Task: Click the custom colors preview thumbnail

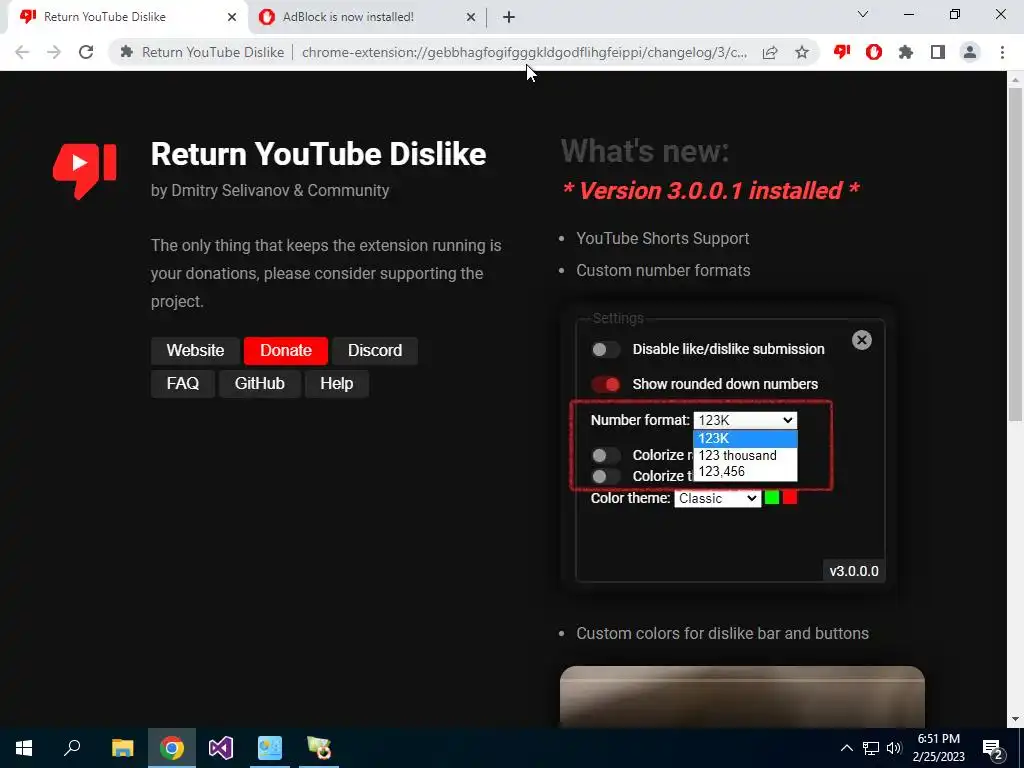Action: point(743,697)
